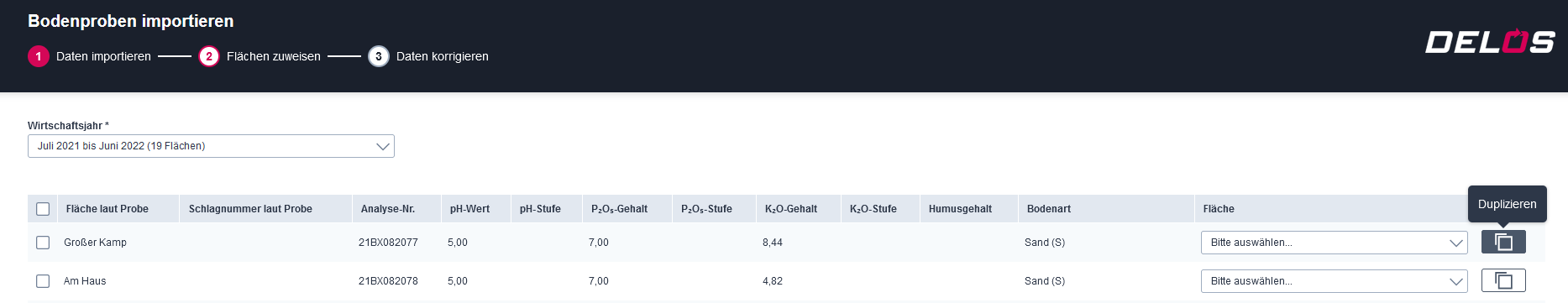Click the Flächen zuweisen step label

pyautogui.click(x=274, y=56)
